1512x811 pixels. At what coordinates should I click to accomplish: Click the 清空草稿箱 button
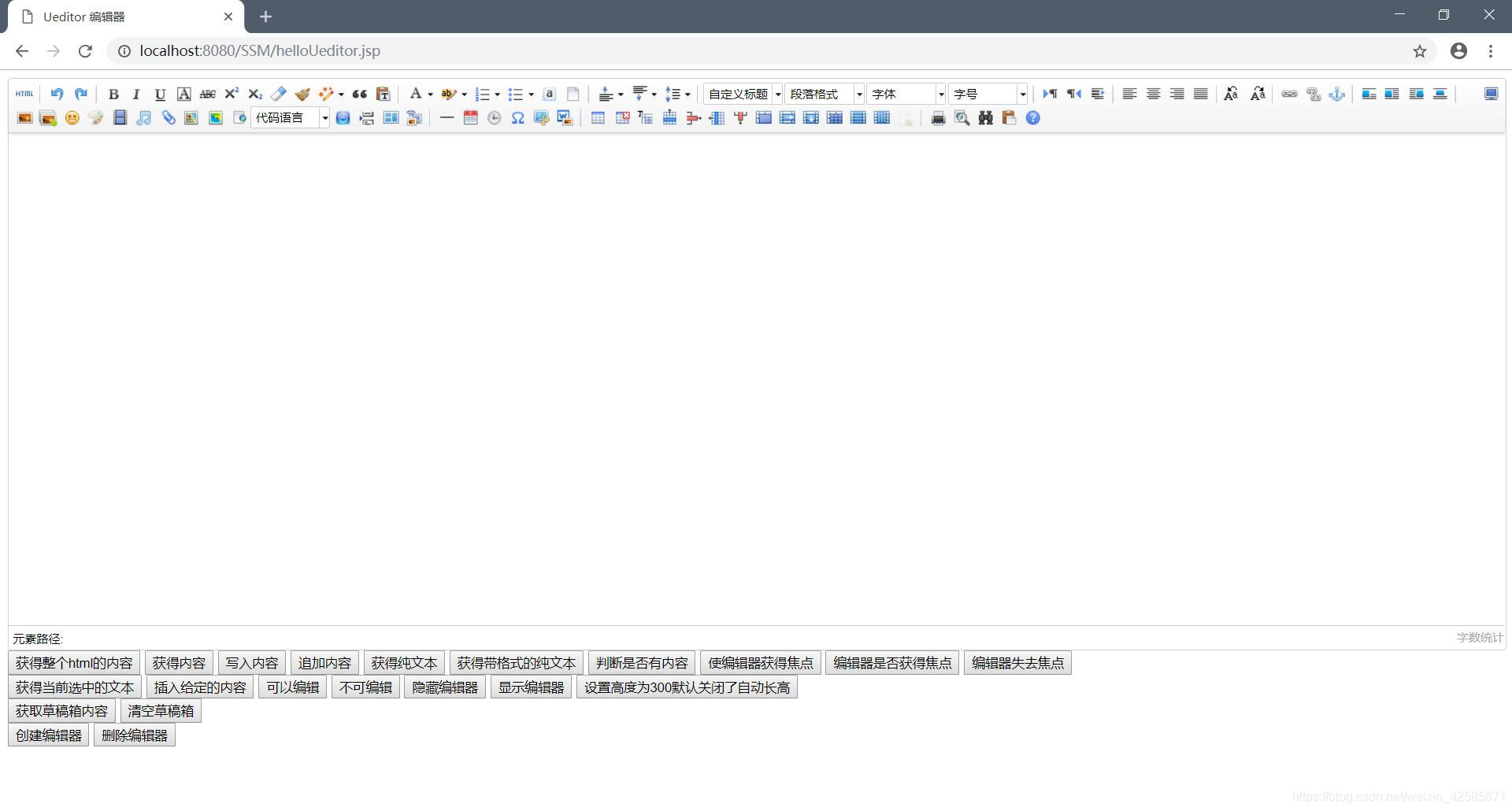pyautogui.click(x=161, y=711)
